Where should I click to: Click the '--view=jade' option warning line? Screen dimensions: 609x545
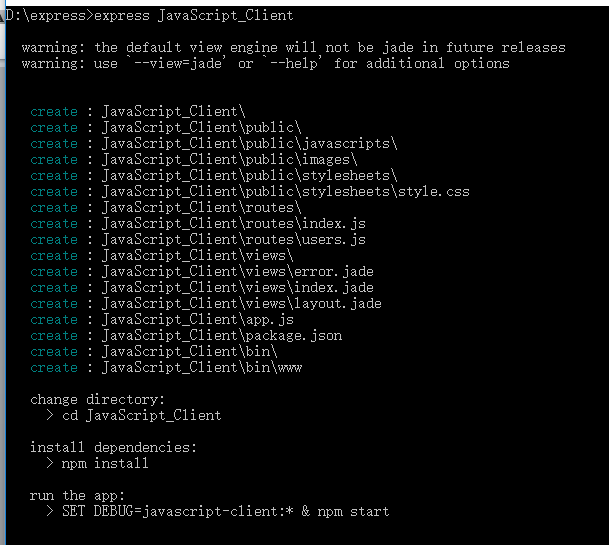pyautogui.click(x=265, y=64)
